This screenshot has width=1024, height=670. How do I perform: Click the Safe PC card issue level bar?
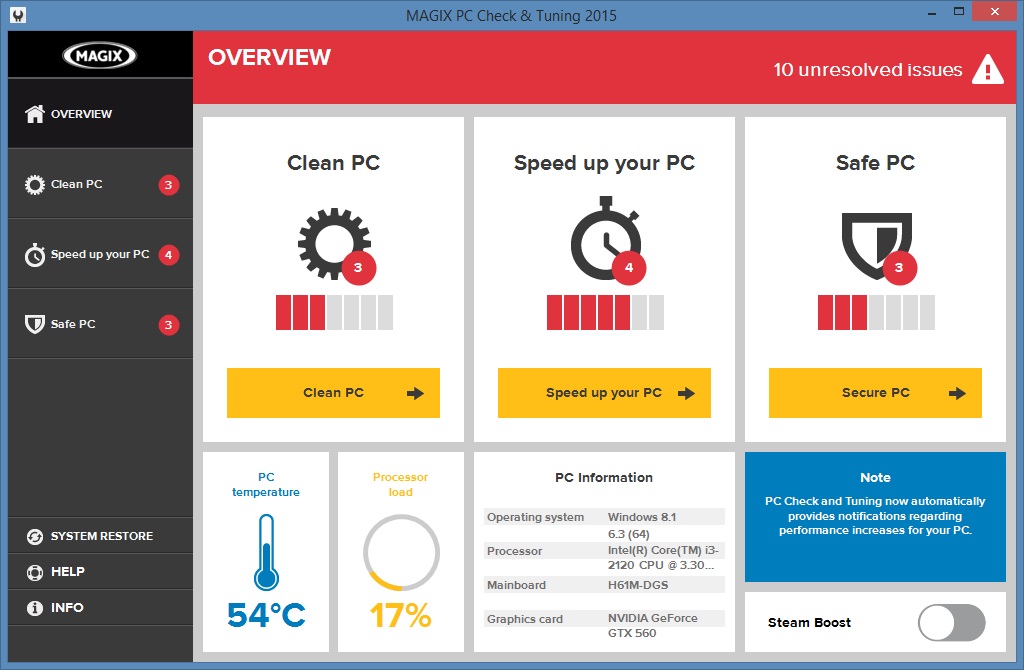[876, 312]
